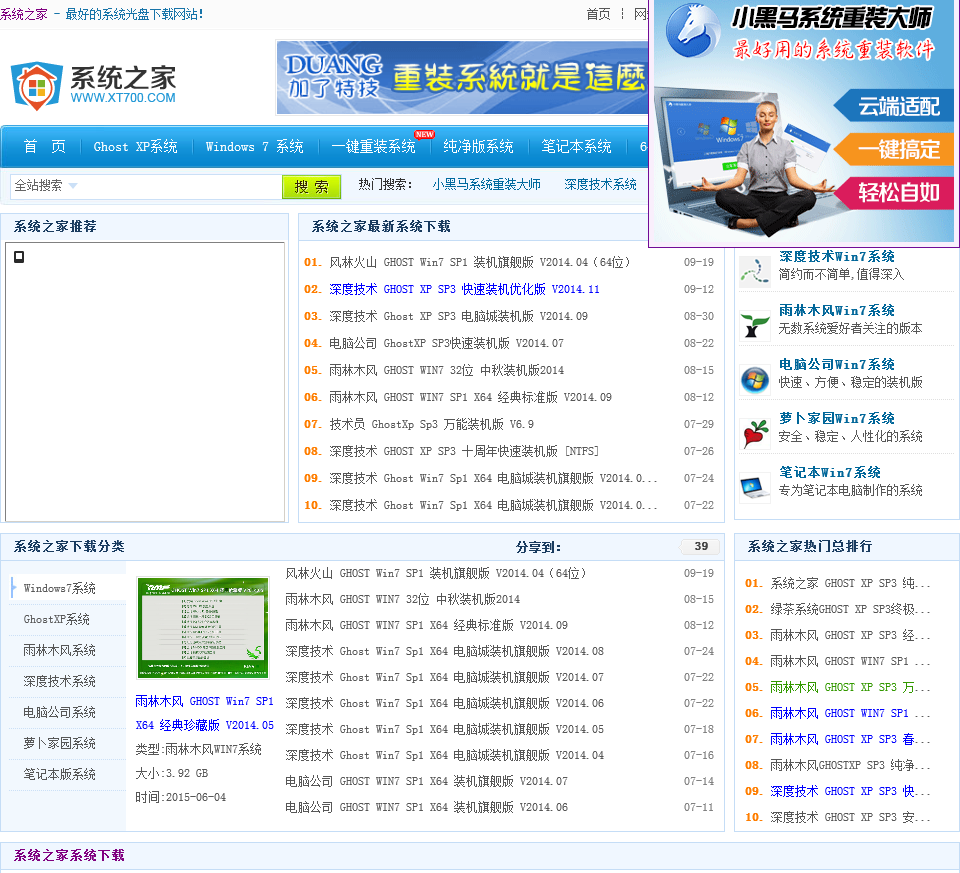Open the 纯净版系统 navigation tab
Viewport: 960px width, 873px height.
click(x=478, y=147)
